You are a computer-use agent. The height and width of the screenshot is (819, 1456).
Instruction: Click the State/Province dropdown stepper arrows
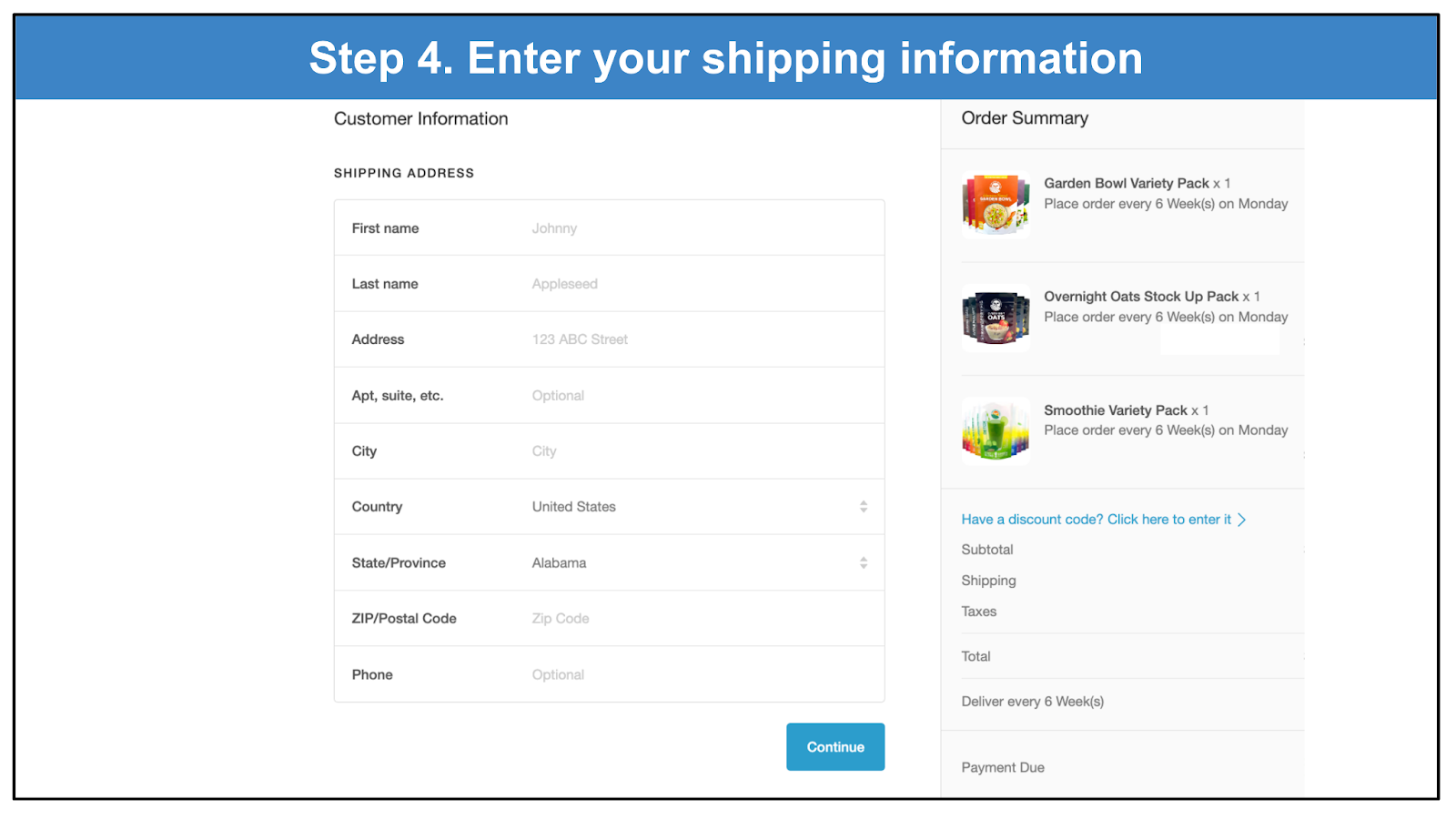click(x=864, y=563)
